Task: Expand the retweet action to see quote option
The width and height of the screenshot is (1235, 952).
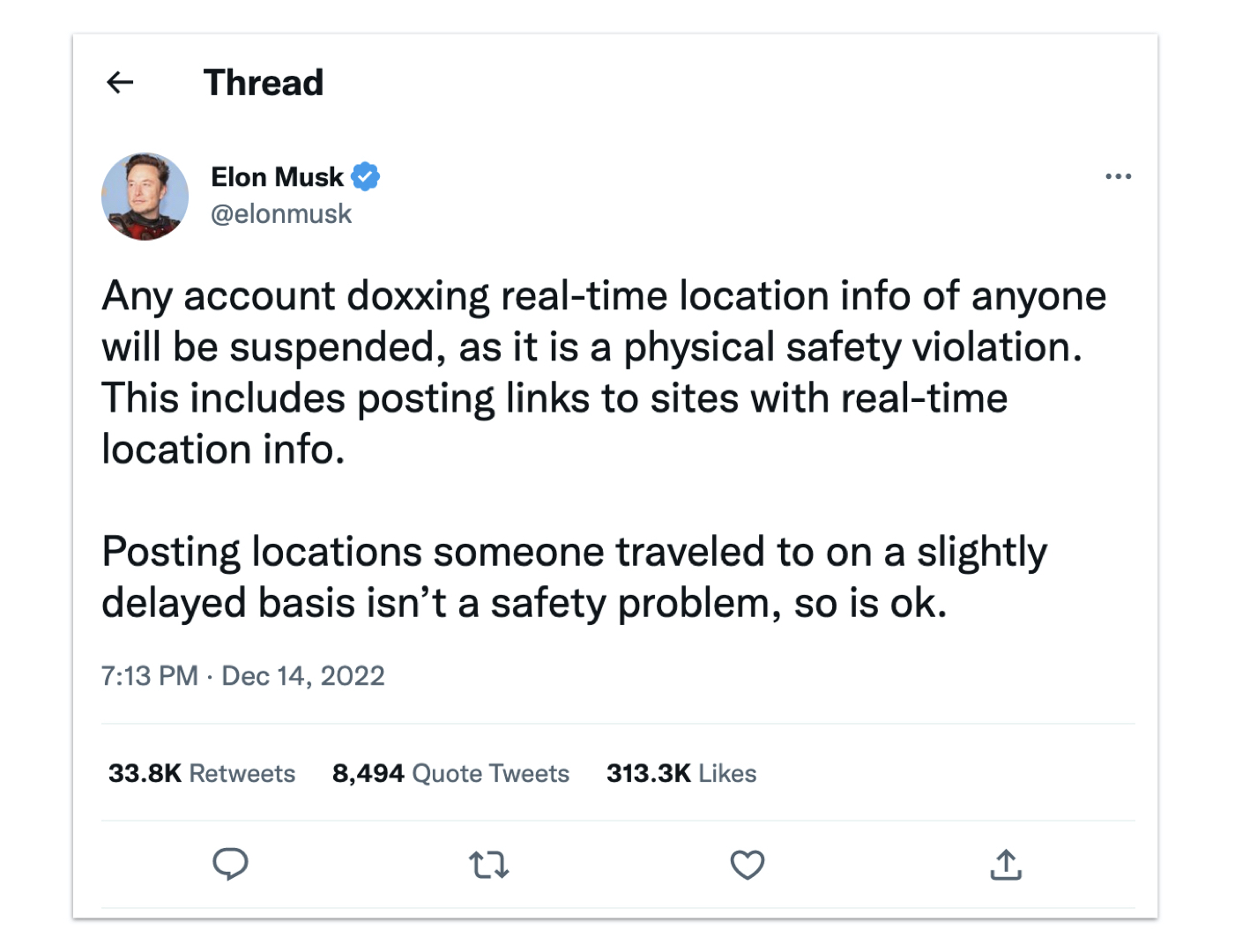Action: click(488, 865)
